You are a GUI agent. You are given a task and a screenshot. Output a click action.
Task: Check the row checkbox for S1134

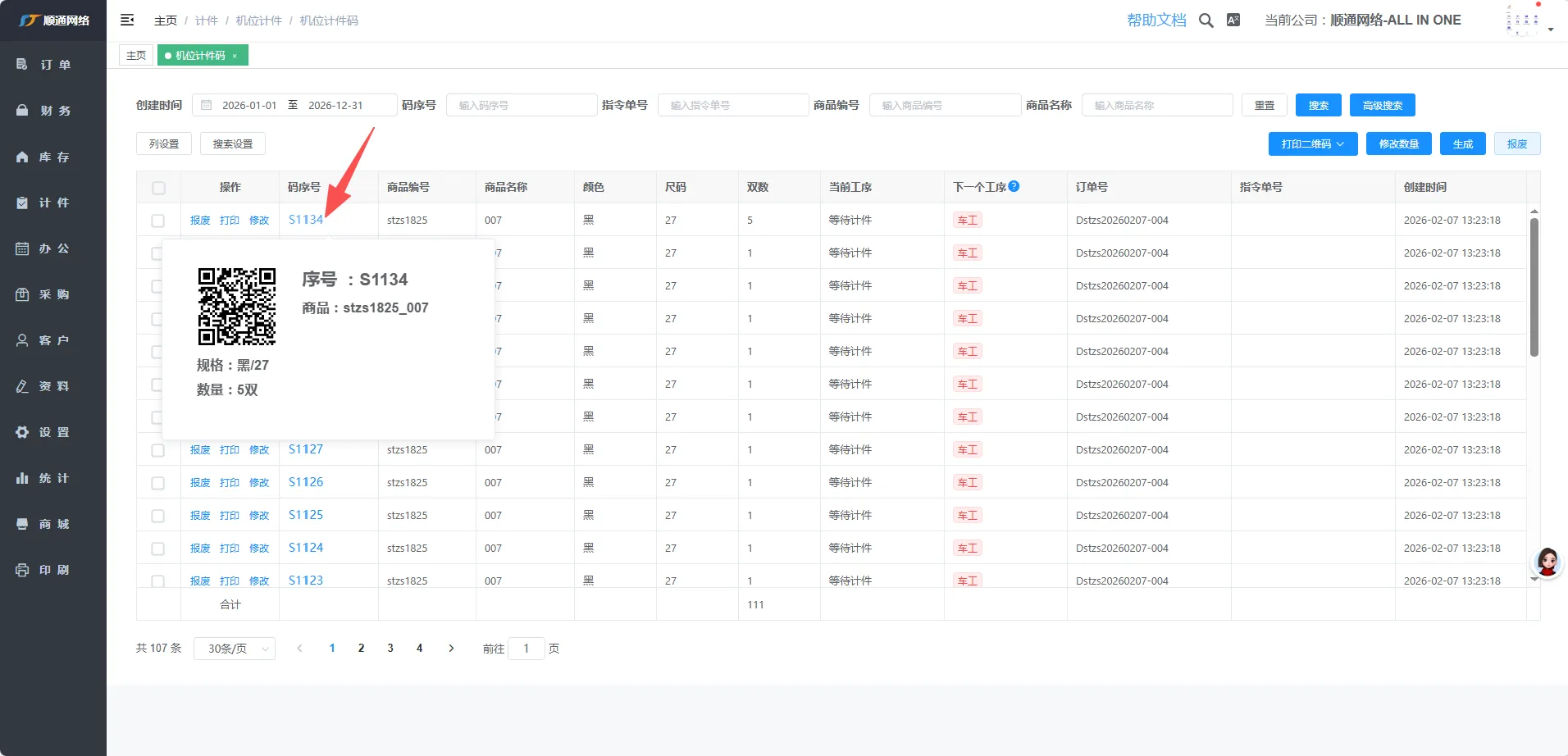[158, 221]
